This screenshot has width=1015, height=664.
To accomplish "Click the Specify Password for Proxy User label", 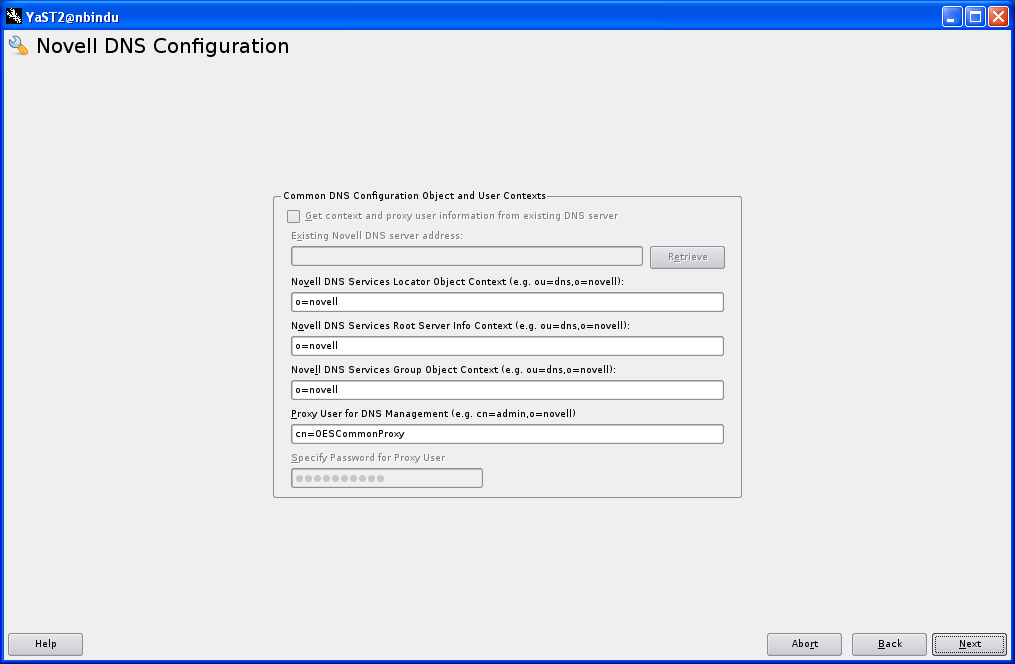I will pos(368,458).
